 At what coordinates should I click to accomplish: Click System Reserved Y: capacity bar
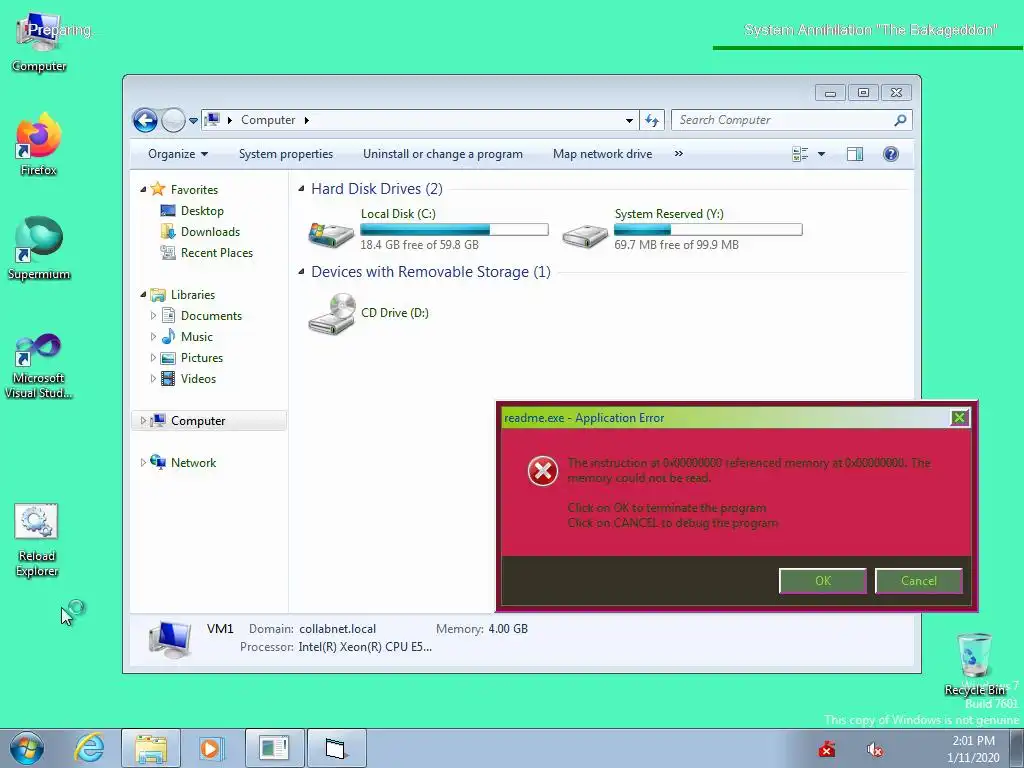pos(708,229)
